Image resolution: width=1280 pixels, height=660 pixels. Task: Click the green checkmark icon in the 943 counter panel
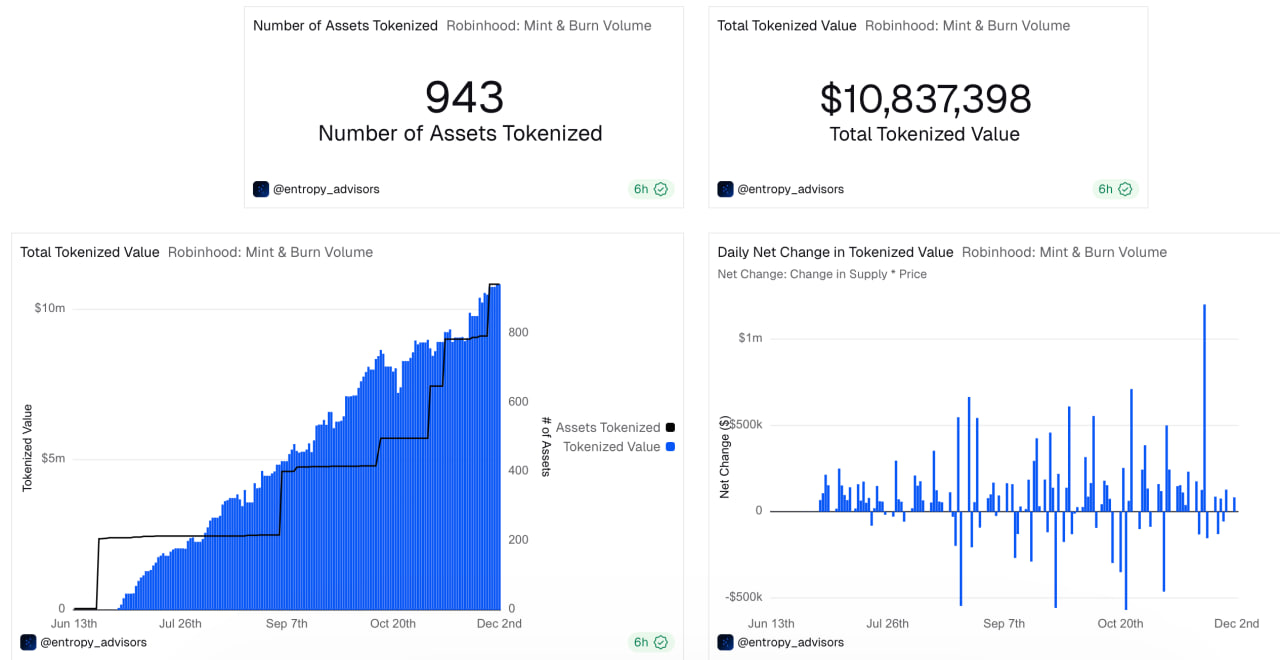pyautogui.click(x=661, y=189)
